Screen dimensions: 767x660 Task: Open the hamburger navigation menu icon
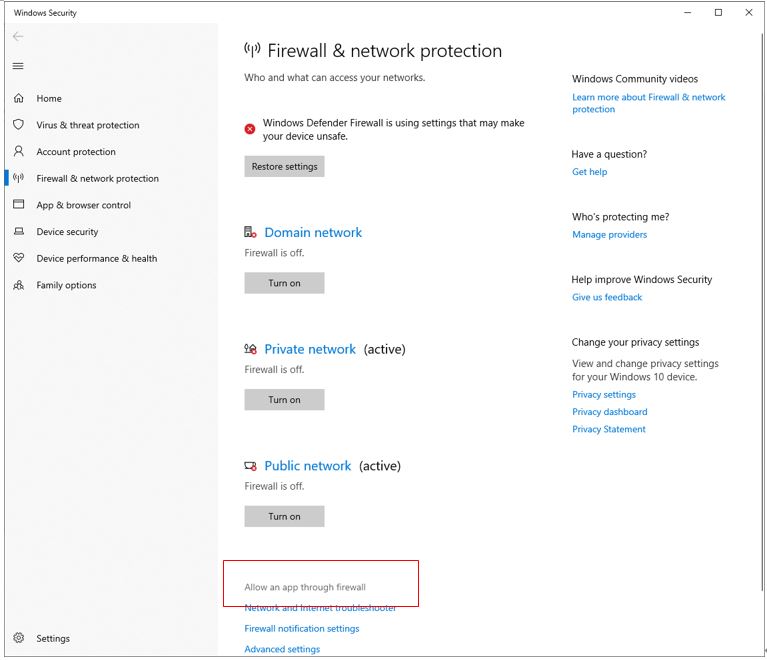(x=18, y=66)
